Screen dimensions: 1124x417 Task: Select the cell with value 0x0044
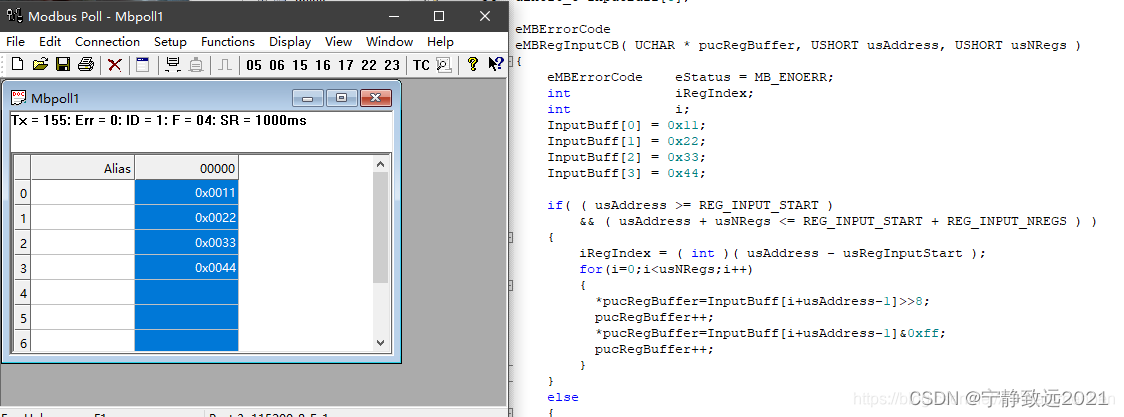coord(186,268)
